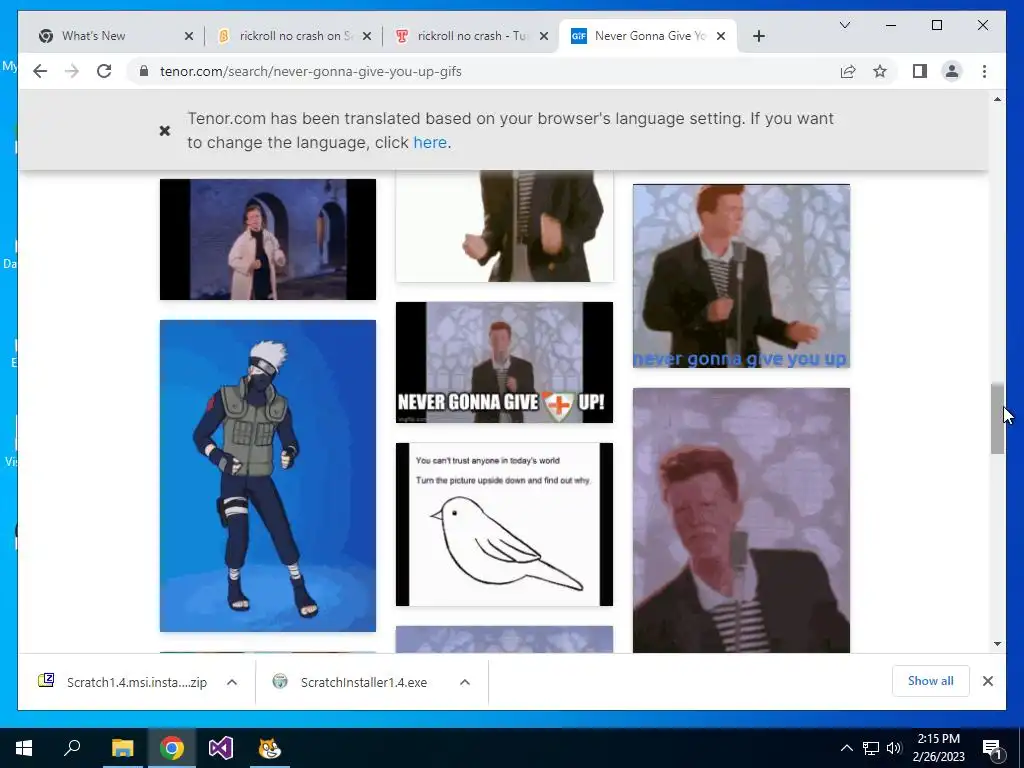Open the Windows notification center
Image resolution: width=1024 pixels, height=768 pixels.
tap(993, 748)
